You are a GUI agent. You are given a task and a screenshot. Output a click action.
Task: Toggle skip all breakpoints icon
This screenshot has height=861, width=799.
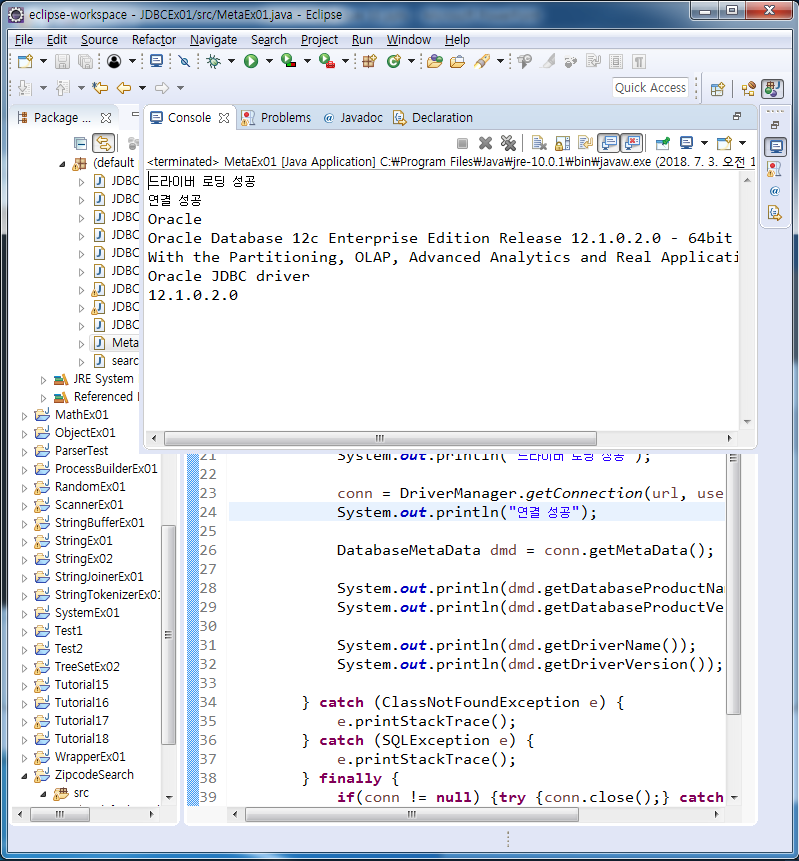click(x=185, y=62)
